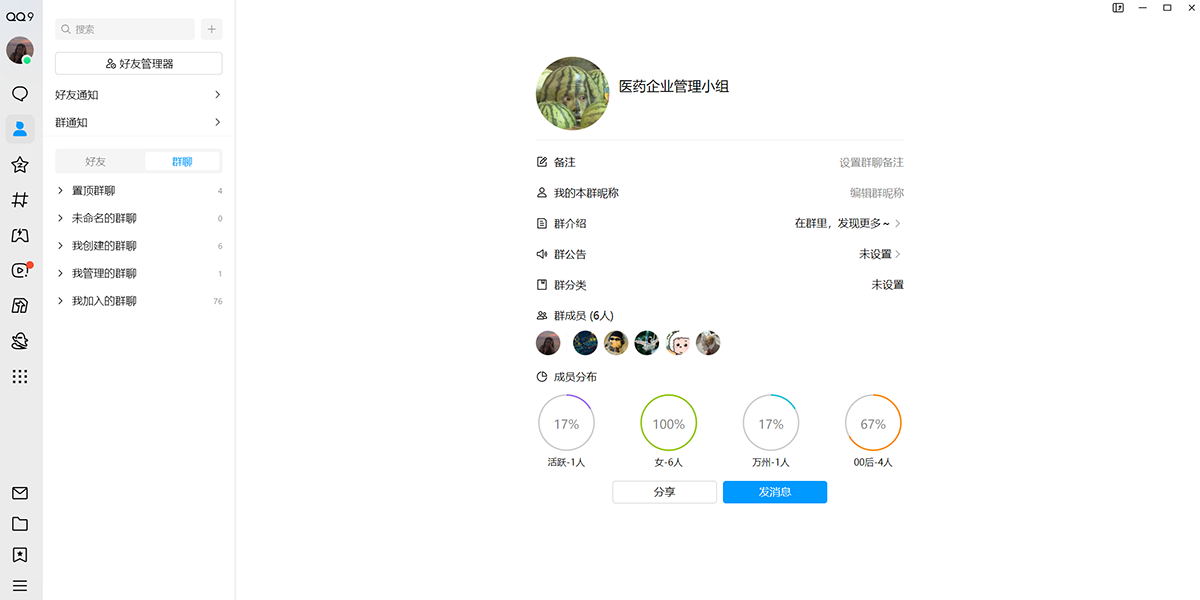The width and height of the screenshot is (1200, 600).
Task: Expand the 置顶群聊 group section
Action: point(95,190)
